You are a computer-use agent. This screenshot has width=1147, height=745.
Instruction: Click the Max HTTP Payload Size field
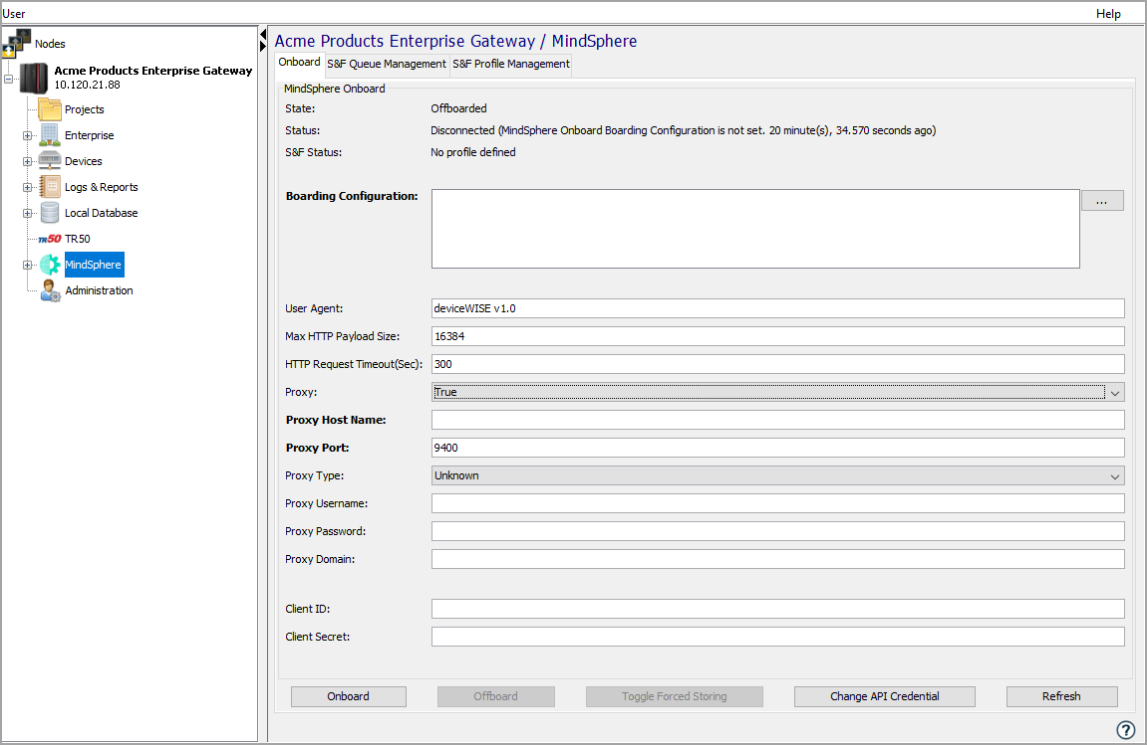pyautogui.click(x=778, y=336)
